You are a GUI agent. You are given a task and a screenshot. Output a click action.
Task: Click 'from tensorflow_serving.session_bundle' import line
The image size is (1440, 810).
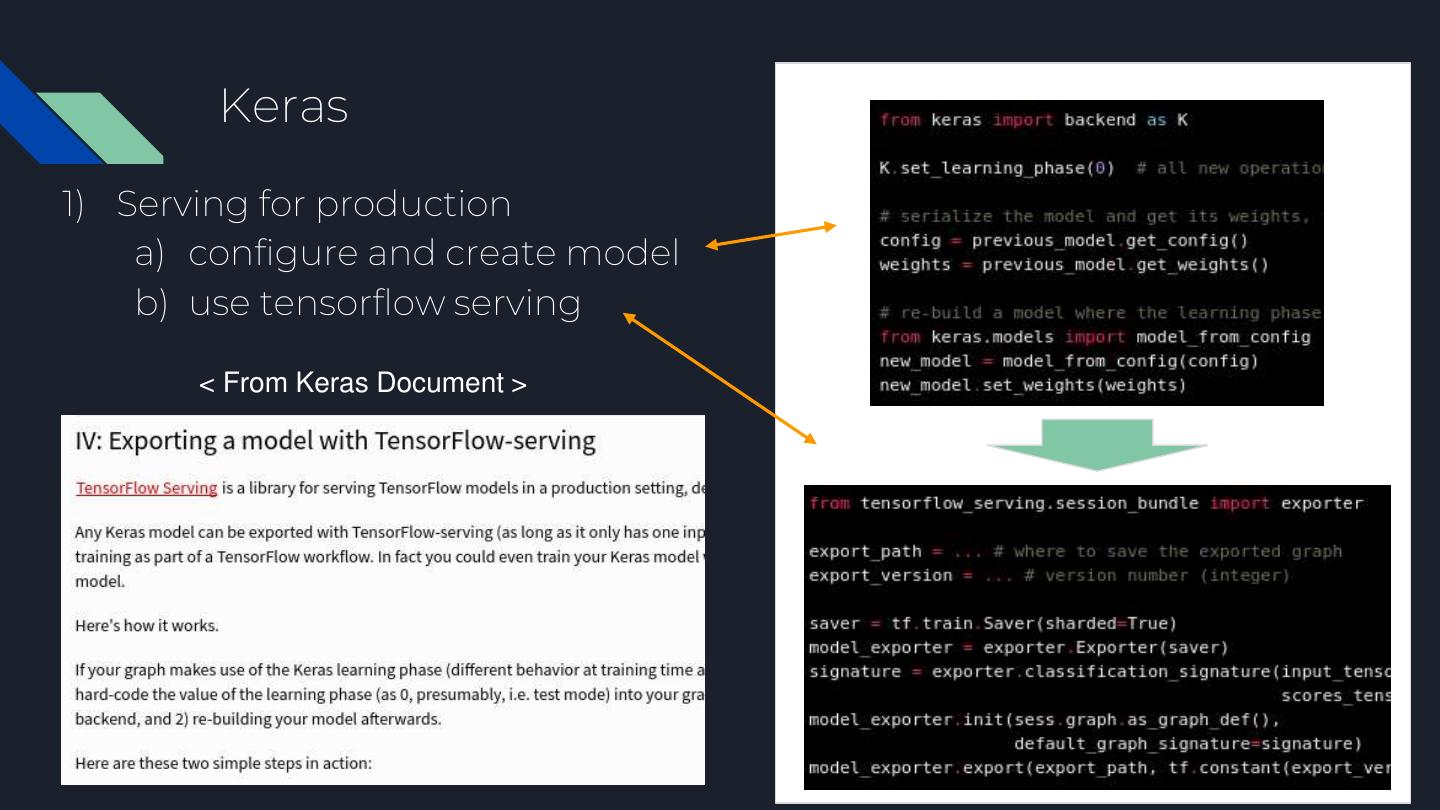[x=1084, y=503]
